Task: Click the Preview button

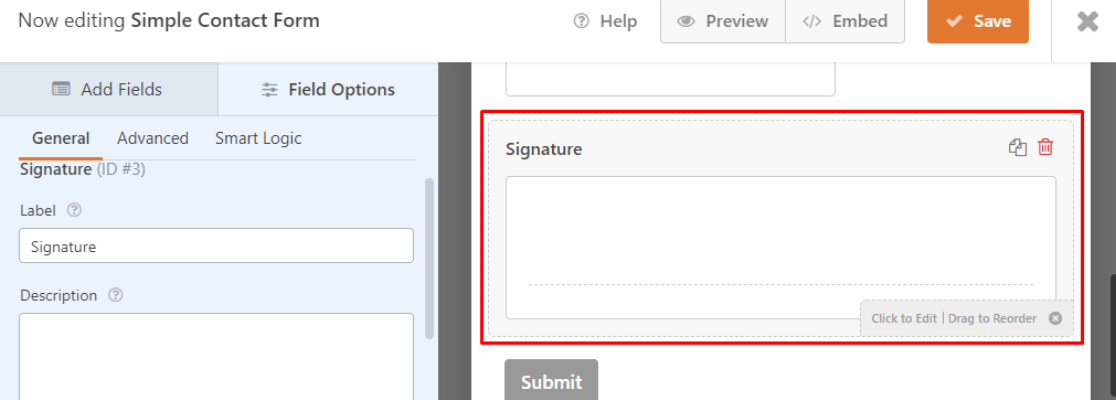Action: coord(723,21)
